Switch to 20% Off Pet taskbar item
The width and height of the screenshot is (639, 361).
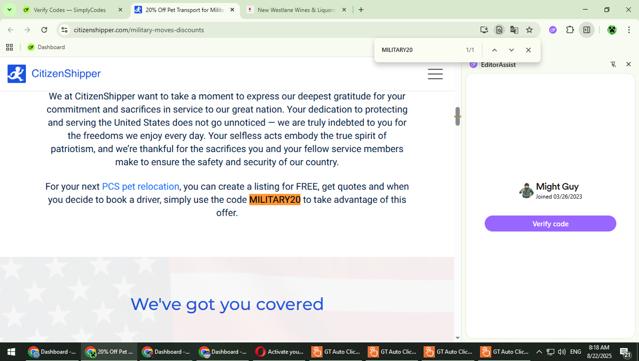coord(109,352)
